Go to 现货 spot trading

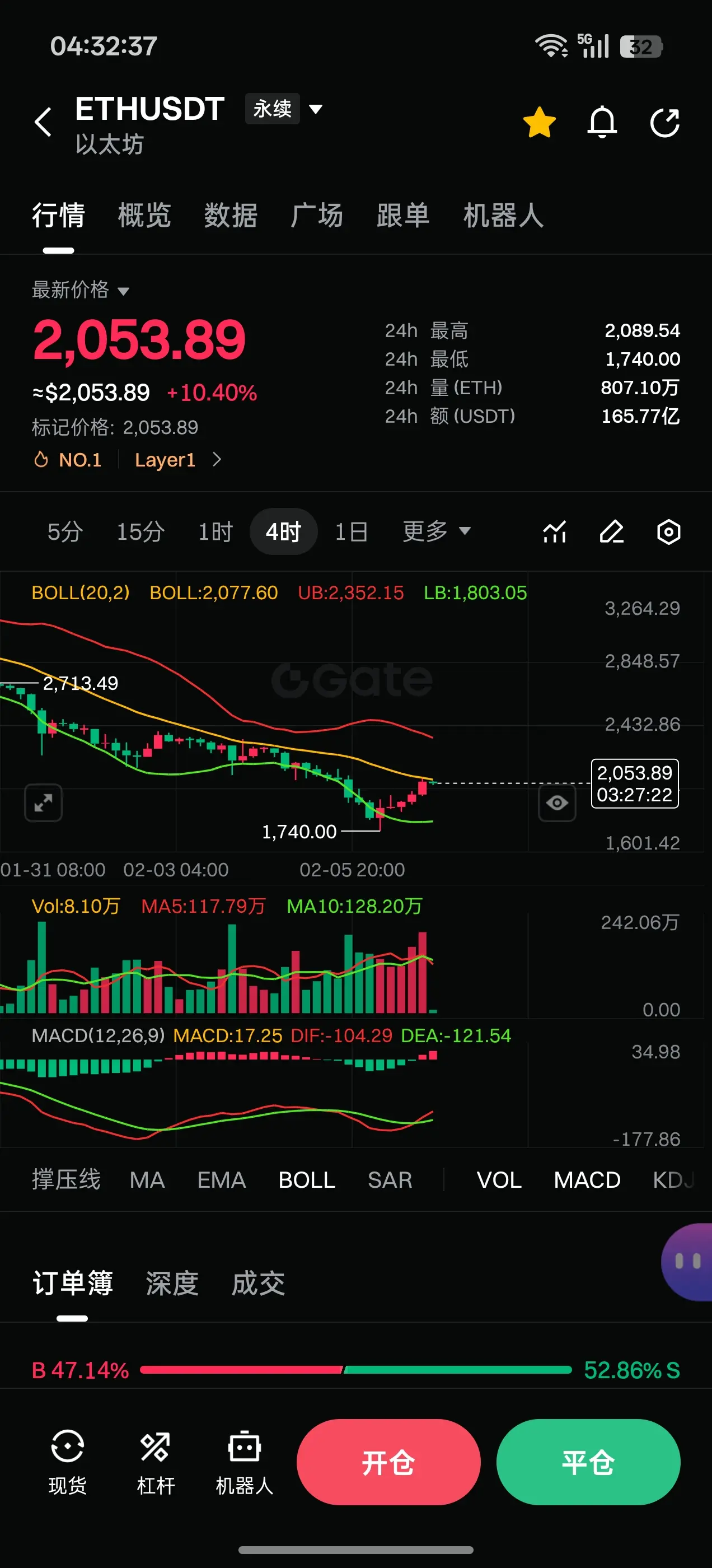pos(67,1462)
